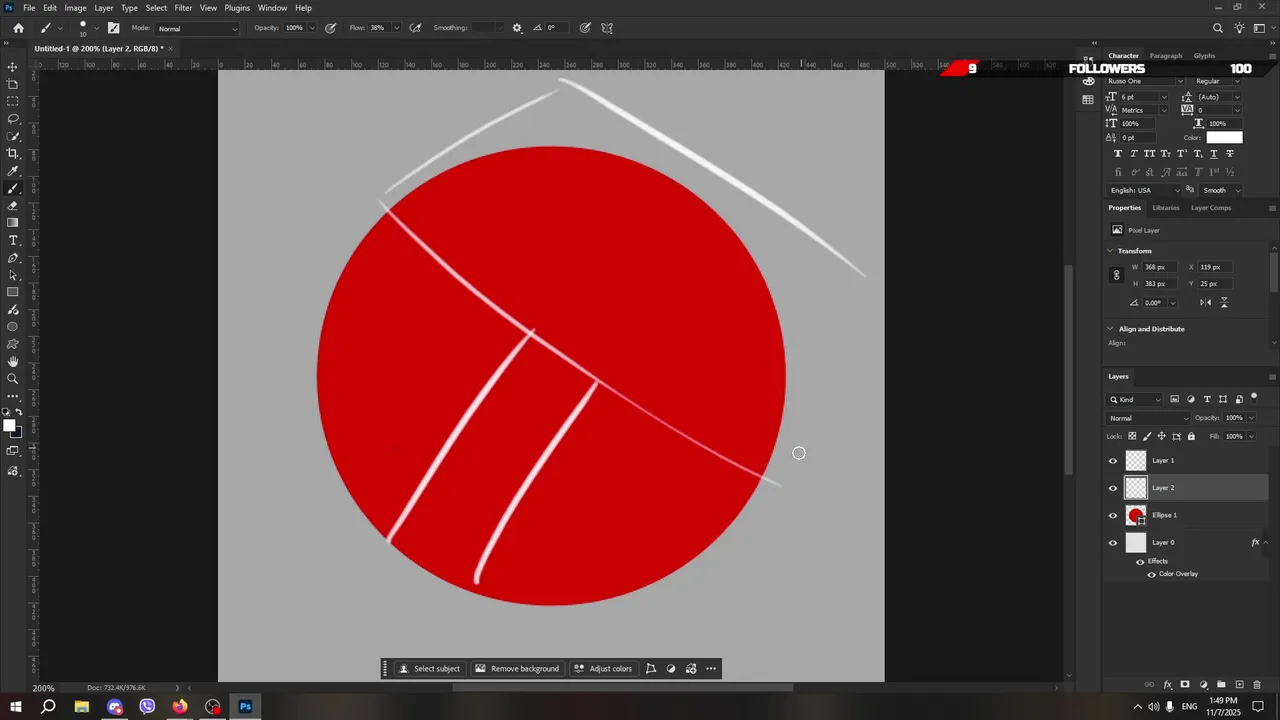Click the text Color swatch

[1224, 138]
